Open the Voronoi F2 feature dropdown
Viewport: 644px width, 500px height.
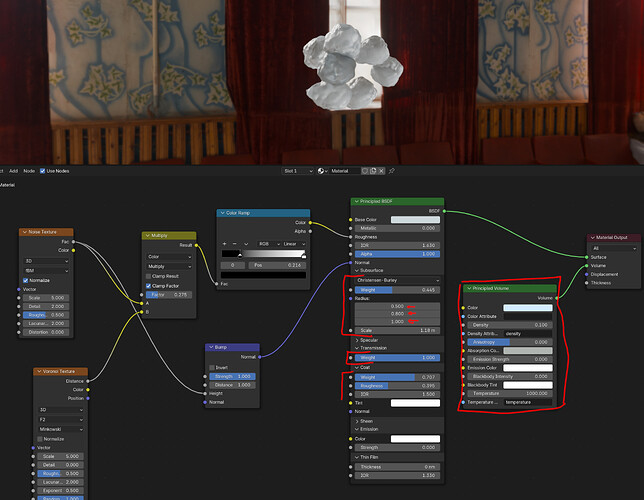(x=61, y=419)
